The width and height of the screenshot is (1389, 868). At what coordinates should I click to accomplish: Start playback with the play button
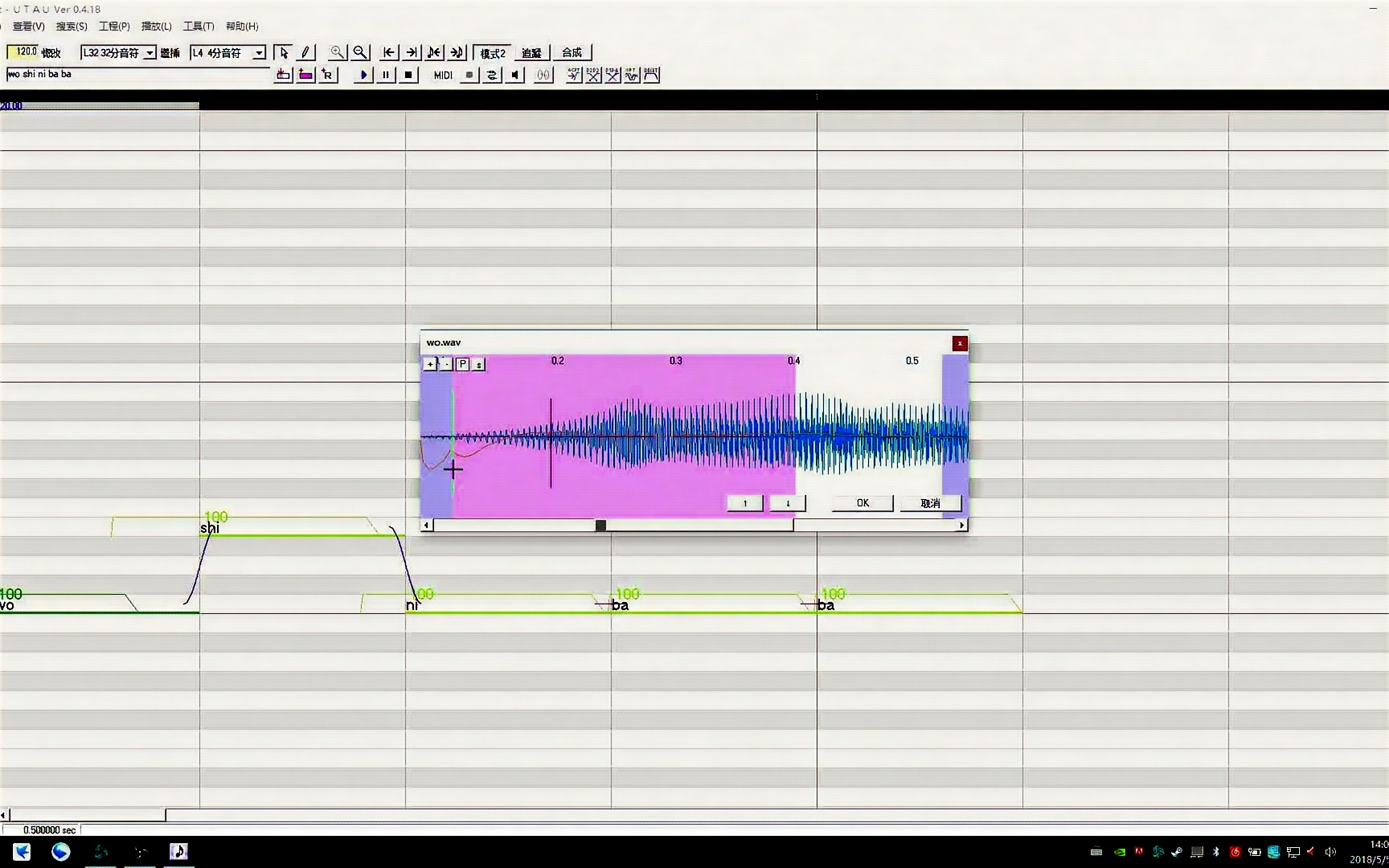point(363,75)
